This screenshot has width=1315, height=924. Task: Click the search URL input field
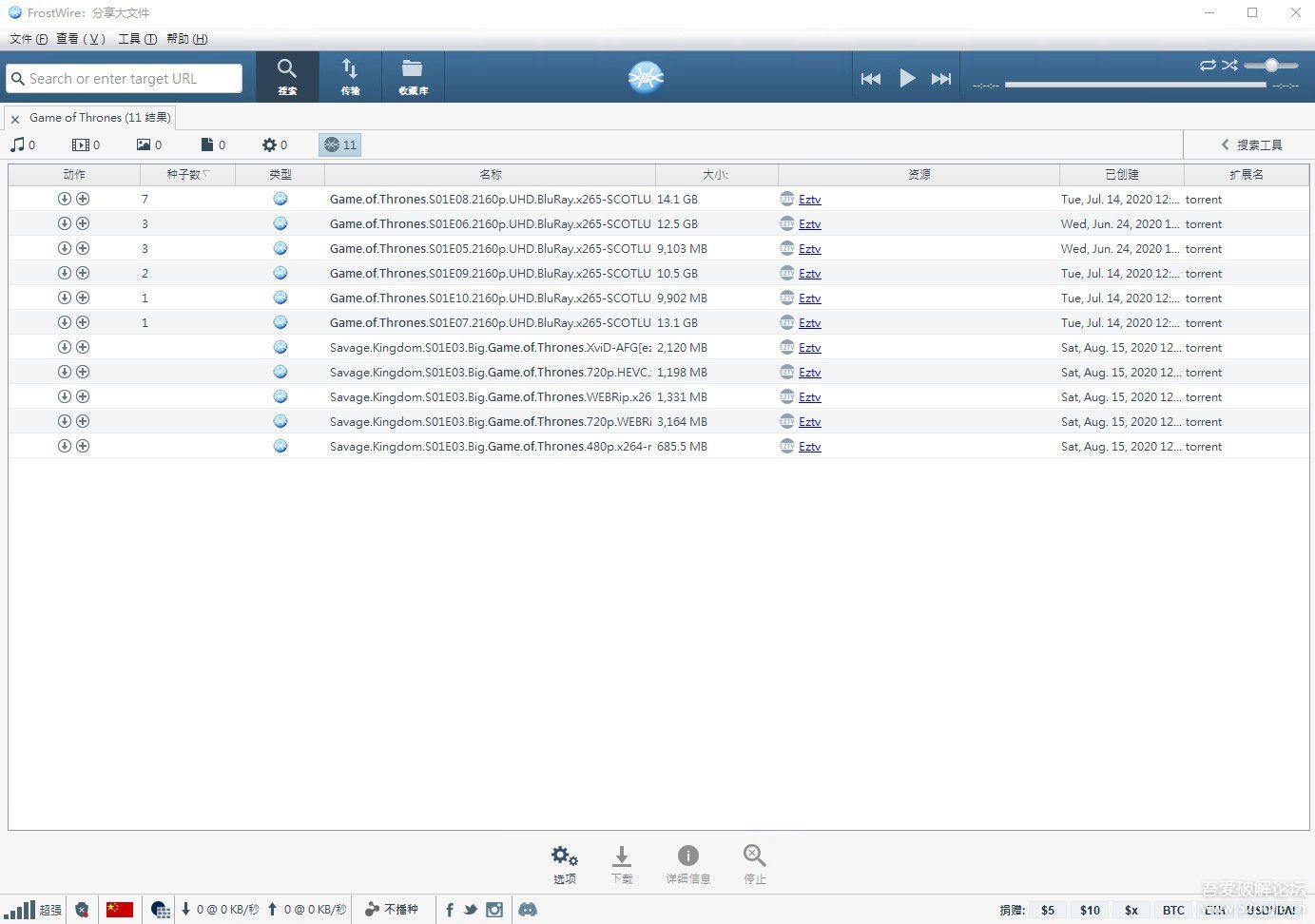[124, 78]
